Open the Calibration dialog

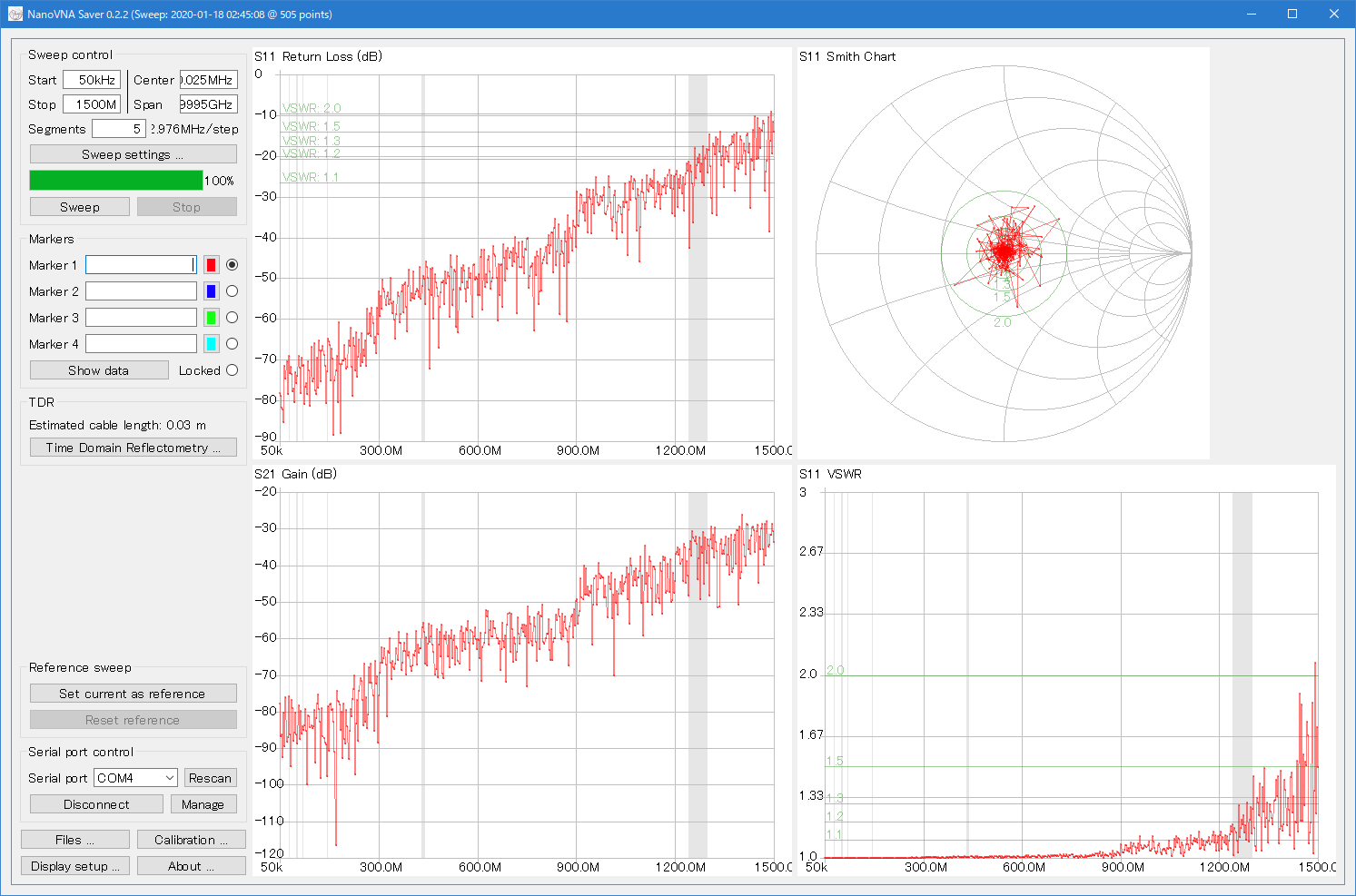(192, 840)
